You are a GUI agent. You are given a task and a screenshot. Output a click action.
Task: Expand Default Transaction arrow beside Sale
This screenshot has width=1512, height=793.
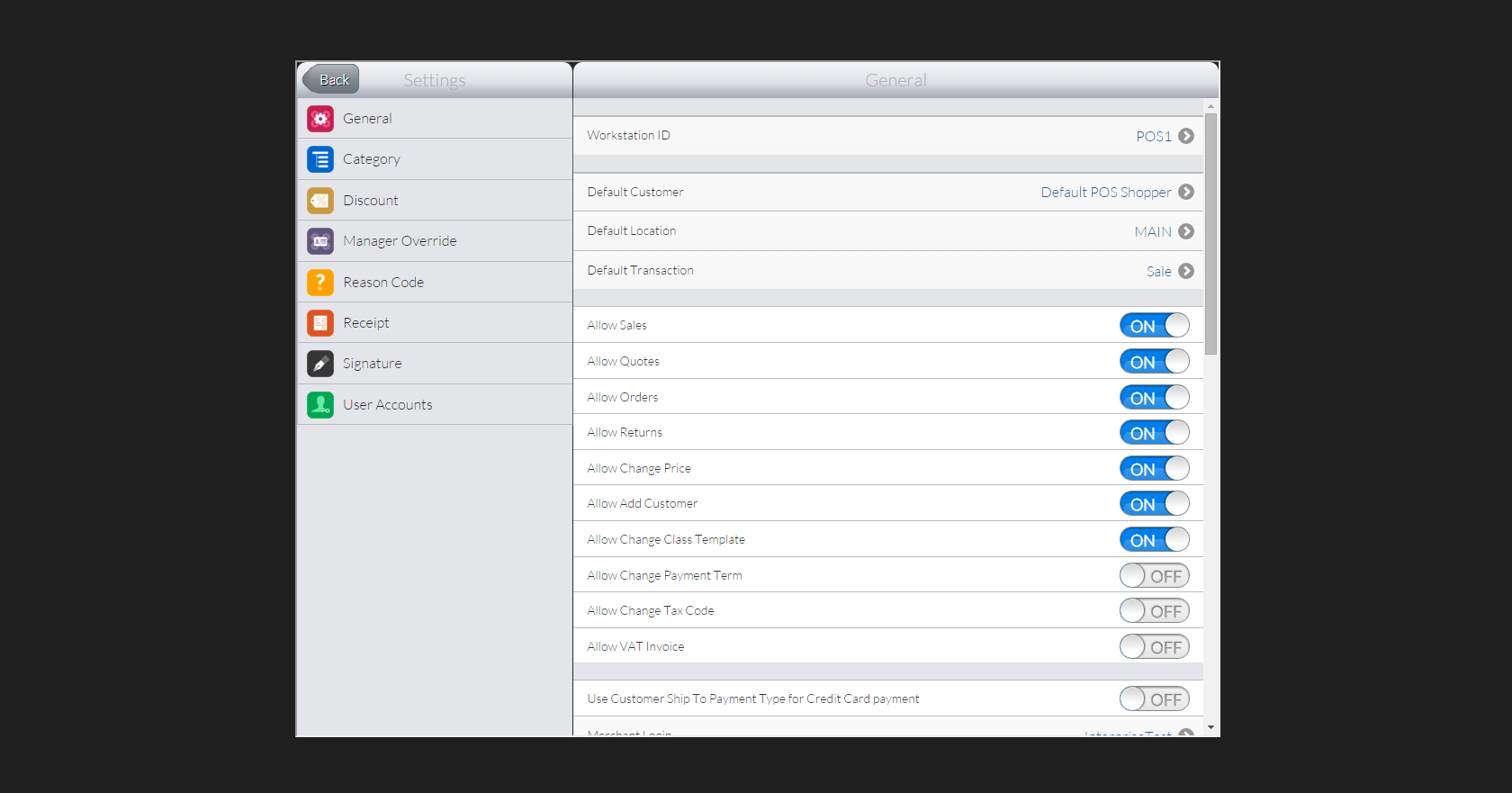(x=1186, y=271)
